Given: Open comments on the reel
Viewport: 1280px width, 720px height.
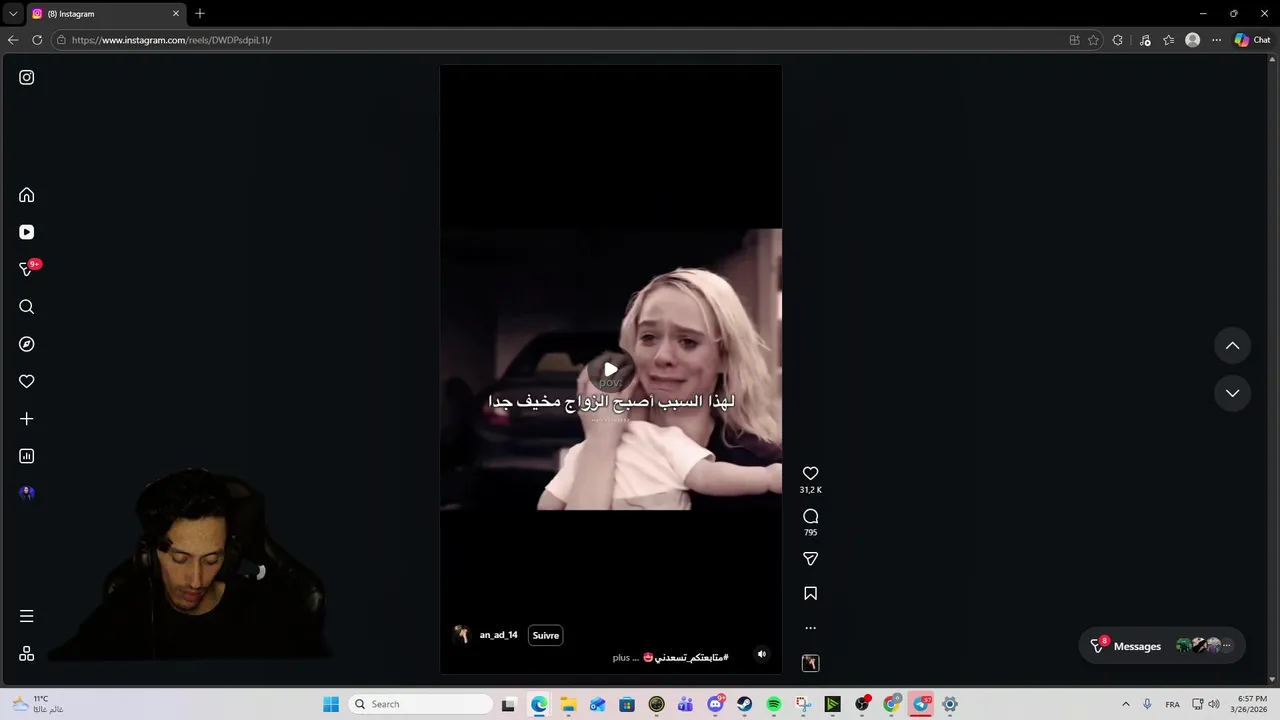Looking at the screenshot, I should (811, 516).
